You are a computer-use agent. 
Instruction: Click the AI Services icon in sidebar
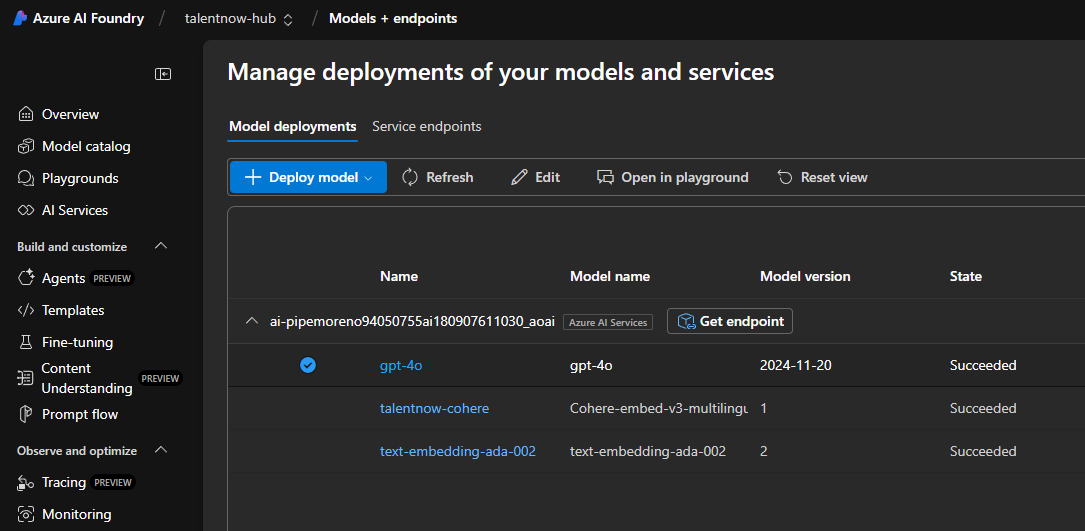(26, 210)
